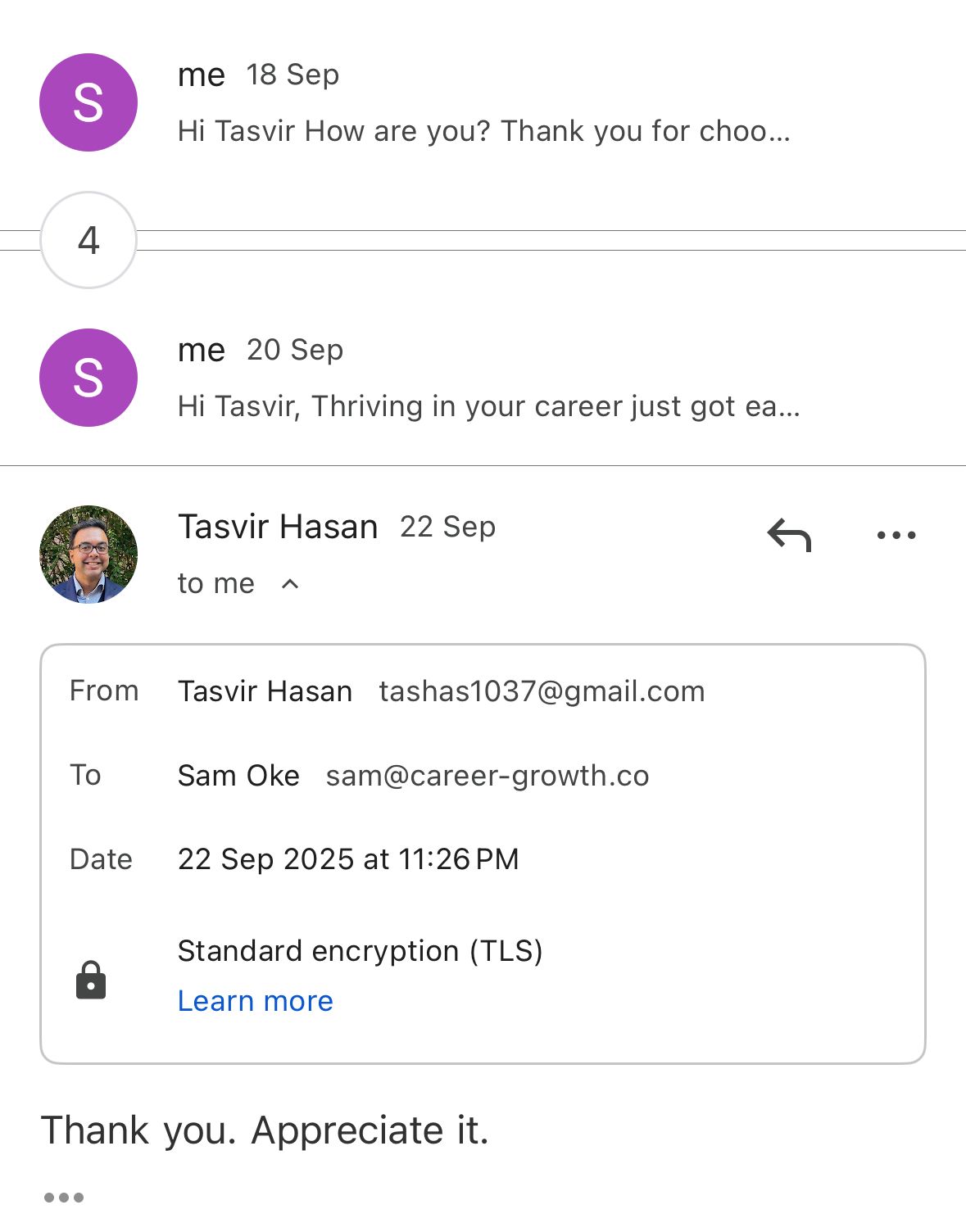Viewport: 966px width, 1232px height.
Task: Expand the 4 collapsed messages
Action: coord(88,240)
